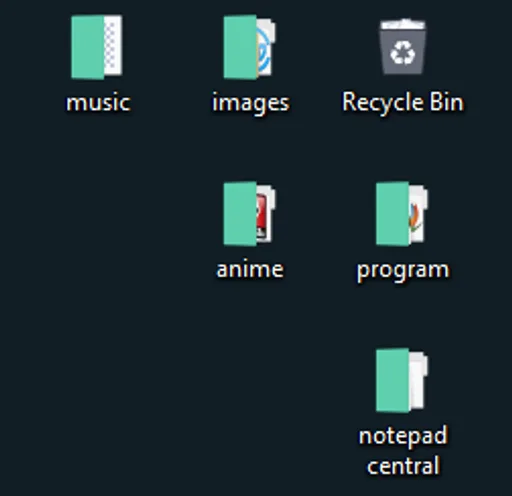Select the images folder icon
The image size is (512, 496).
(250, 47)
